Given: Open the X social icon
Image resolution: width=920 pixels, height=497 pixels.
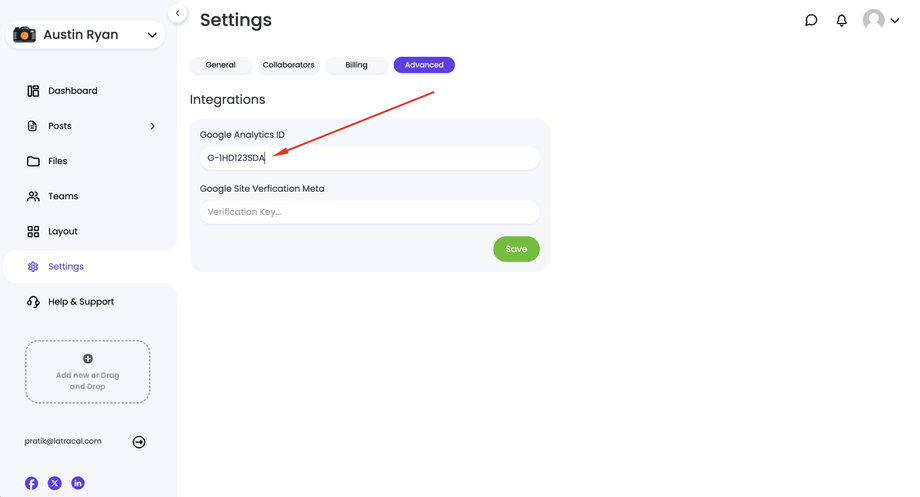Looking at the screenshot, I should [55, 483].
